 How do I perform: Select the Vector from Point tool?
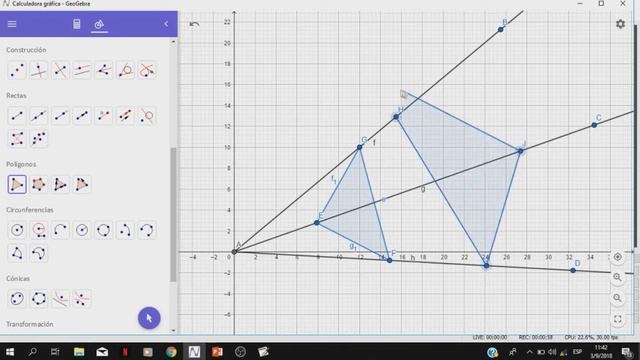(125, 116)
